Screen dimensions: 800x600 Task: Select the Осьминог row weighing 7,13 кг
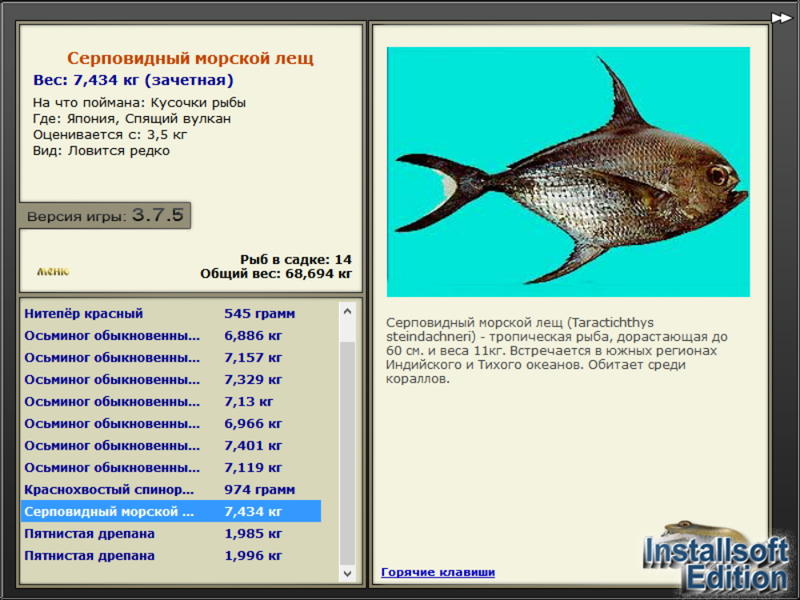coord(171,401)
